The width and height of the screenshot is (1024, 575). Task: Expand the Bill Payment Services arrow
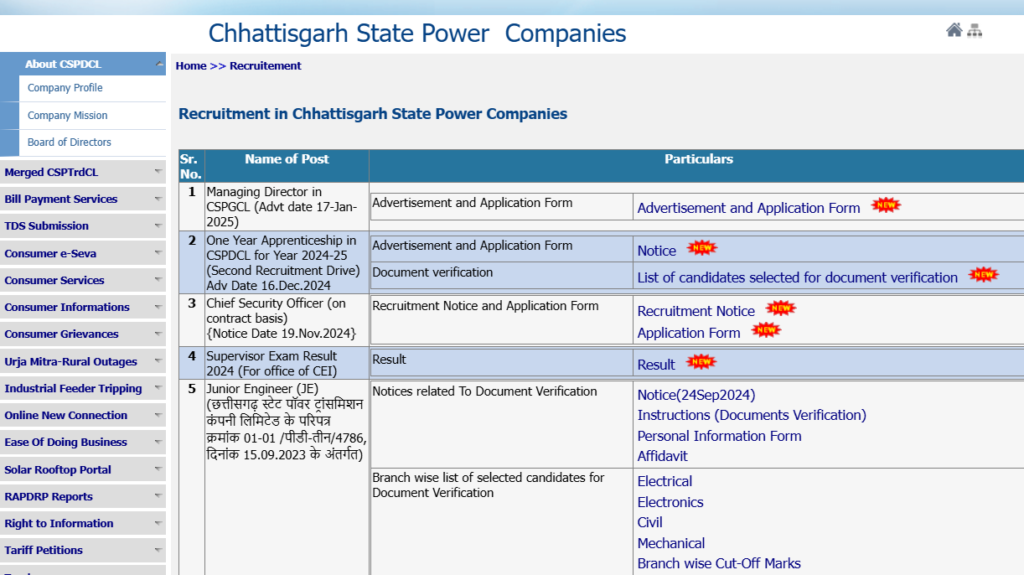(x=158, y=199)
